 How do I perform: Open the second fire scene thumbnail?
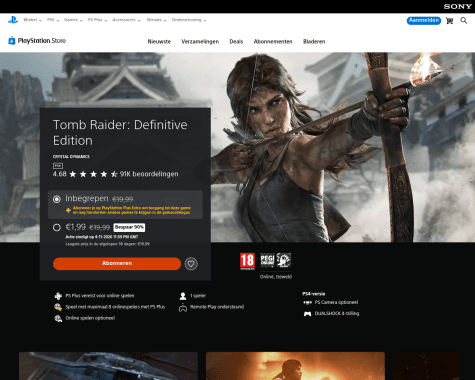pos(295,366)
